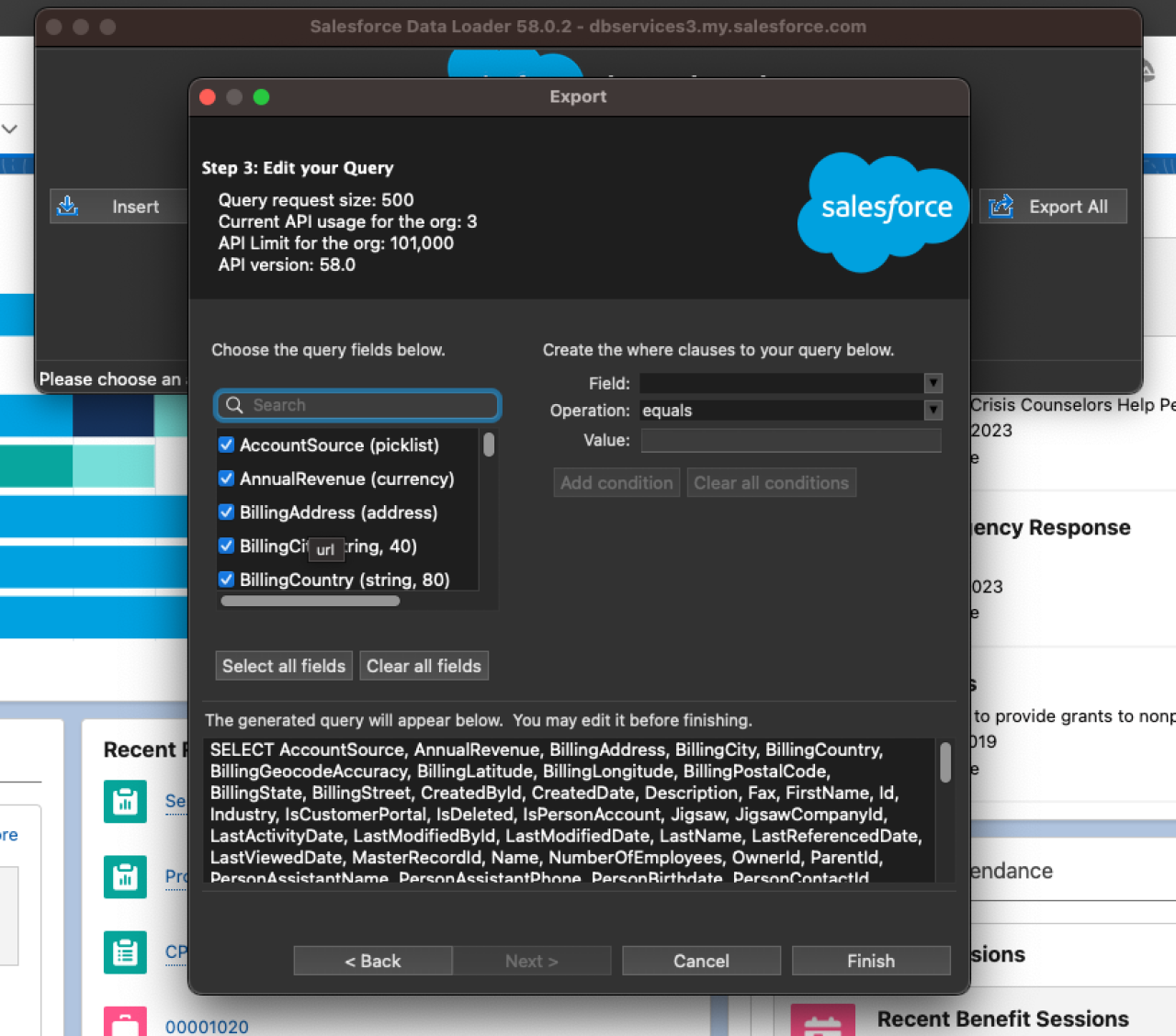Click the search magnifier icon in fields box
The height and width of the screenshot is (1036, 1176).
(234, 405)
